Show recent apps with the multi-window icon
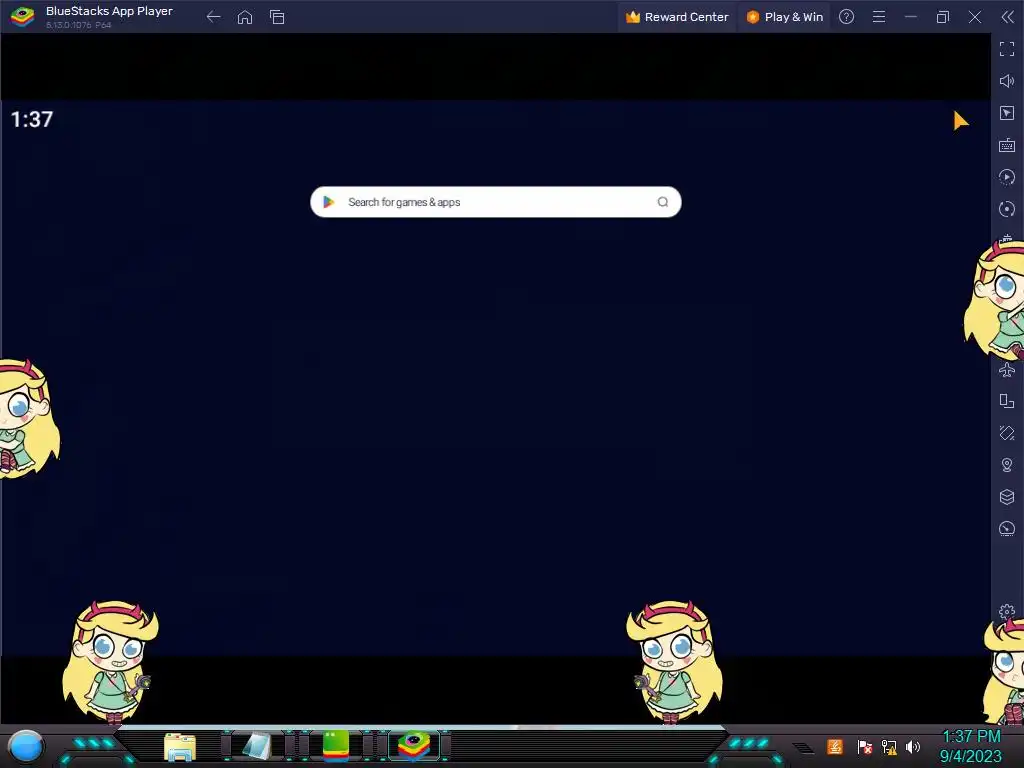This screenshot has width=1024, height=768. 277,17
